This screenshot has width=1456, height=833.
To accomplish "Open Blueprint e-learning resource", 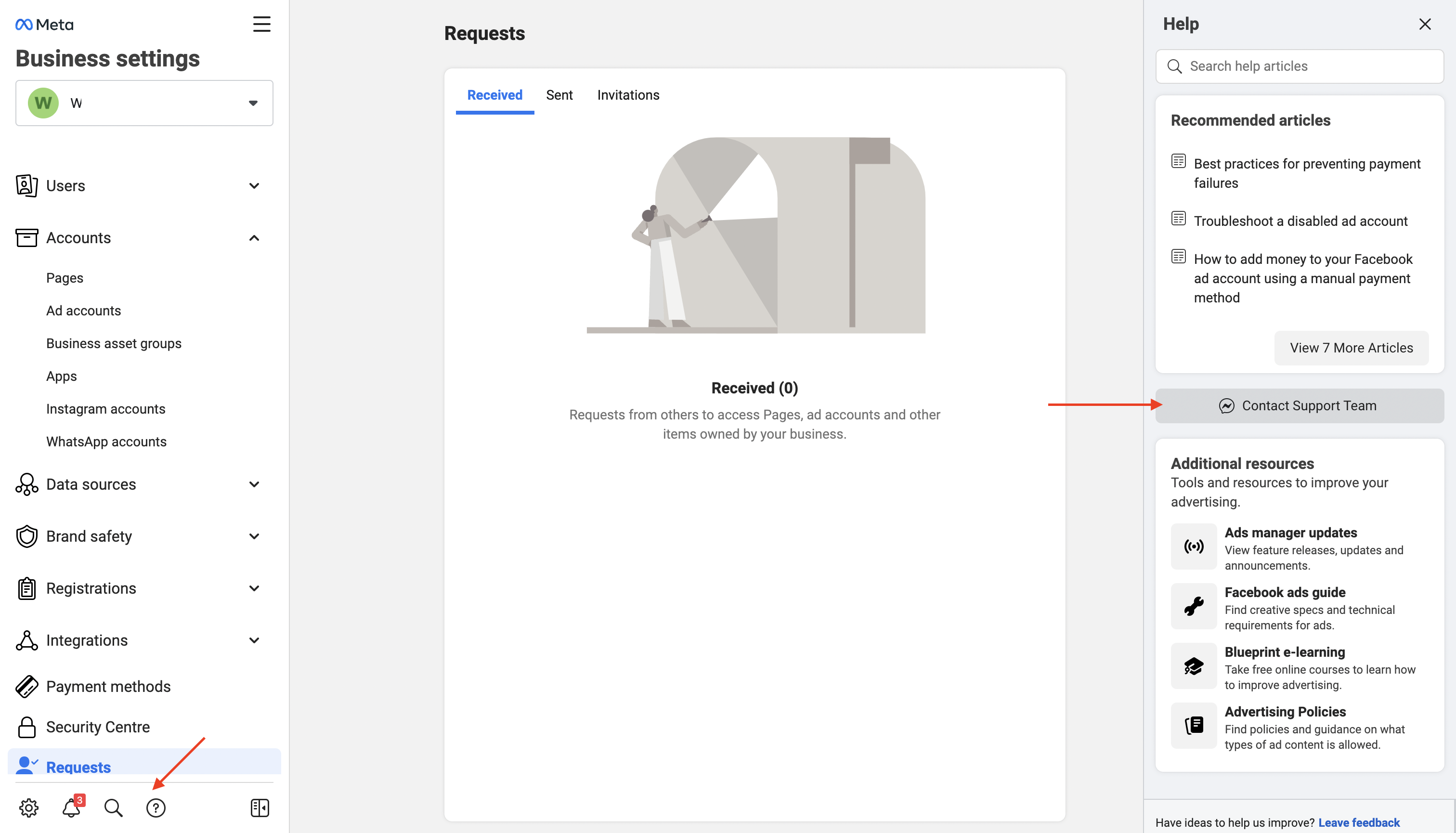I will point(1285,652).
